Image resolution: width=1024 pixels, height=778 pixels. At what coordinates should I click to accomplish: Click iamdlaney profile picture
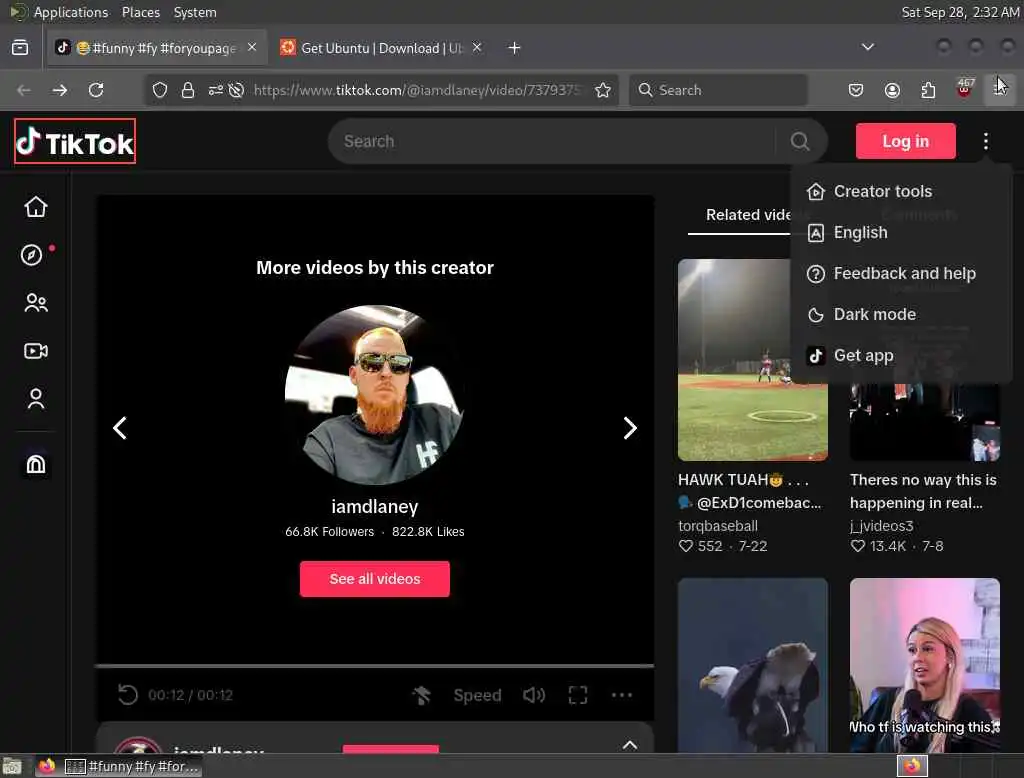[x=375, y=395]
